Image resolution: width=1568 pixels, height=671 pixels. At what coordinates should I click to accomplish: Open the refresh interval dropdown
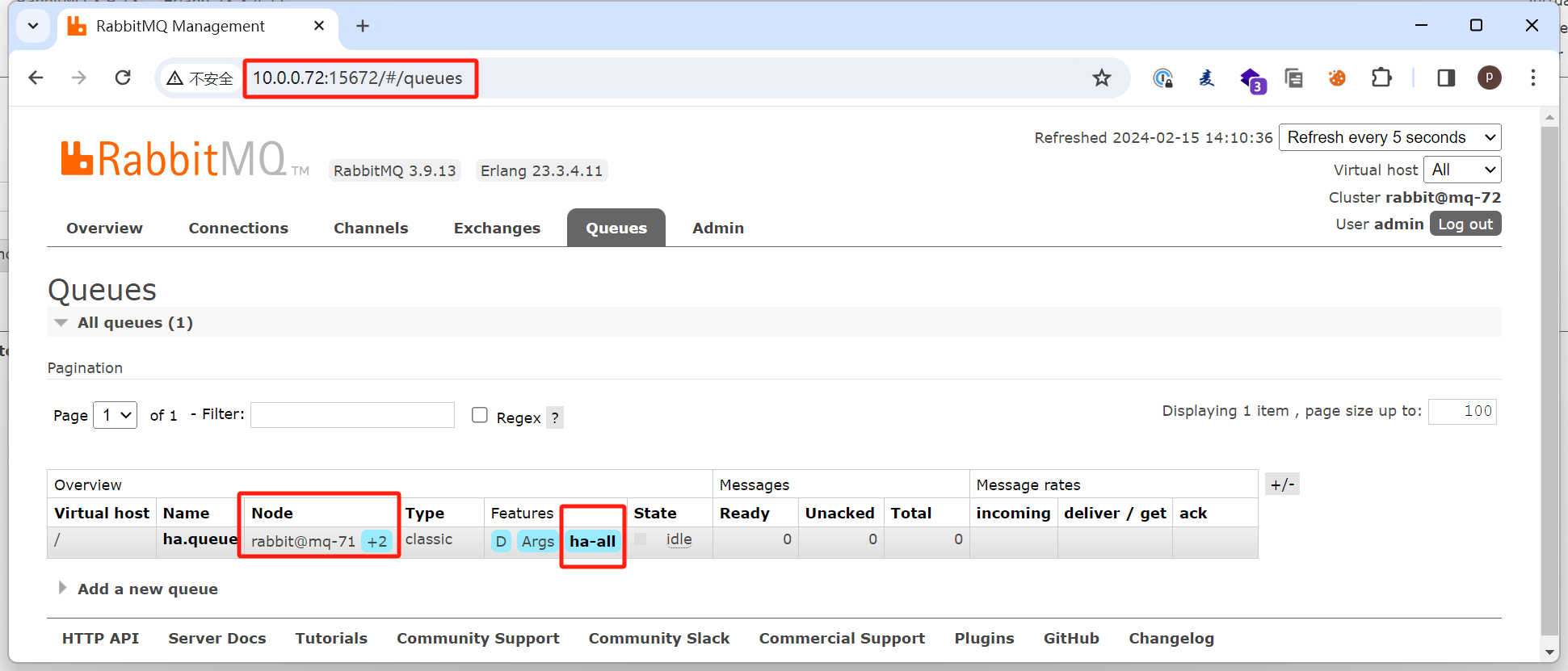(x=1390, y=137)
